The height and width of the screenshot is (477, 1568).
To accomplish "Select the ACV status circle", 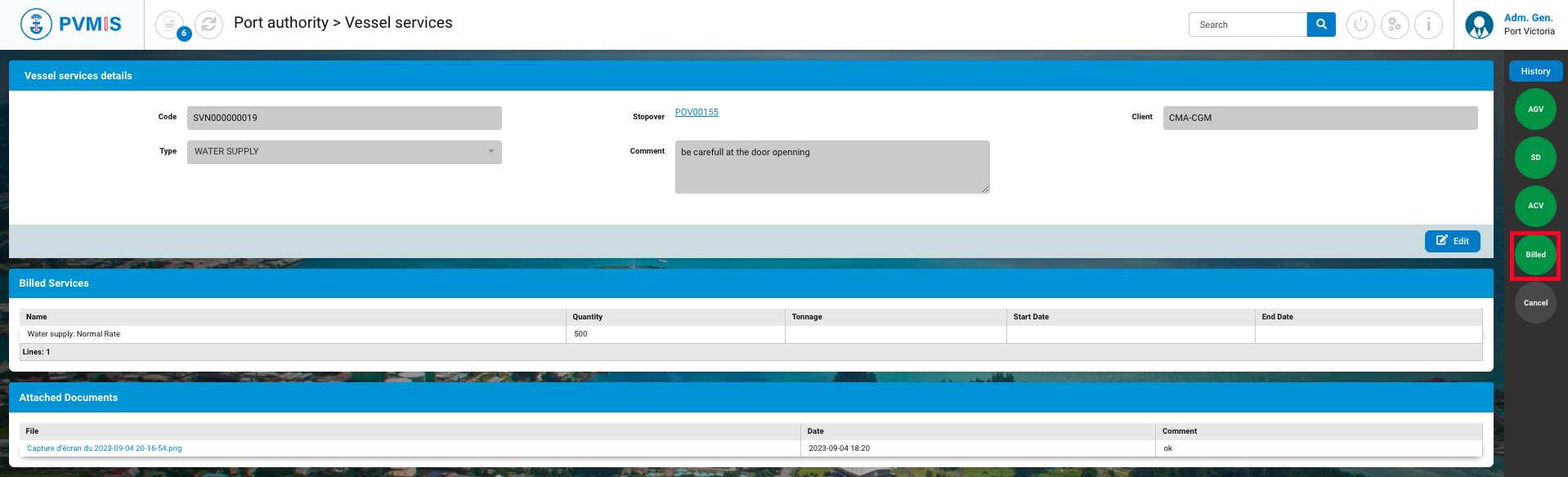I will click(1535, 206).
